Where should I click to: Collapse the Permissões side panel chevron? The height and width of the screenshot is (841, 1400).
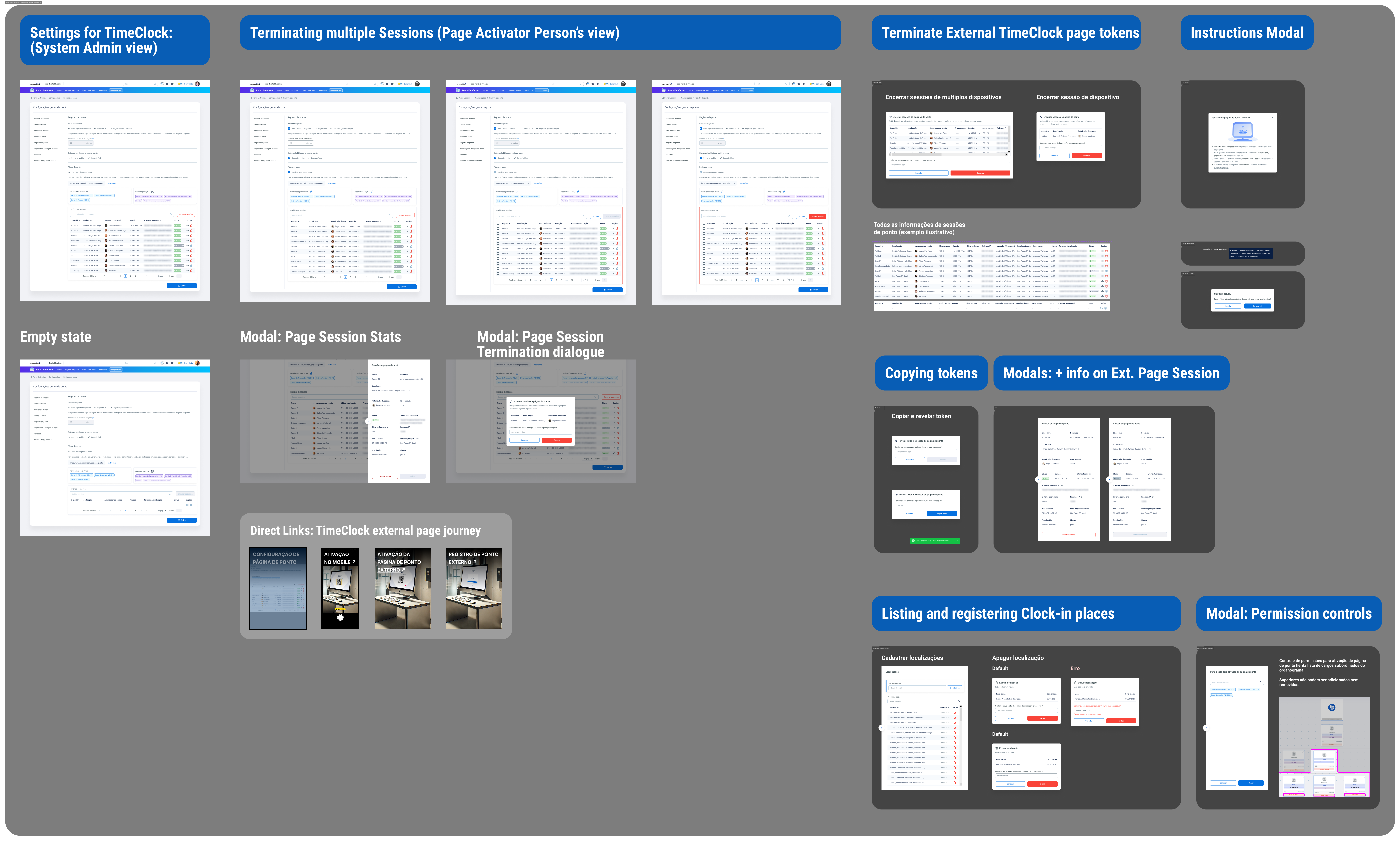[1206, 728]
